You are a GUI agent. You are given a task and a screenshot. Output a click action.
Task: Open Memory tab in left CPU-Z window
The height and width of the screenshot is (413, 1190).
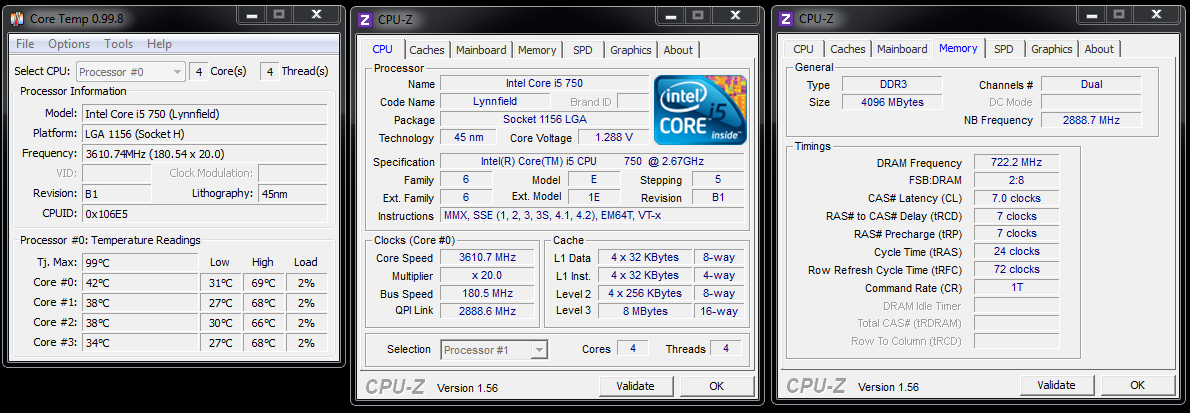[537, 49]
